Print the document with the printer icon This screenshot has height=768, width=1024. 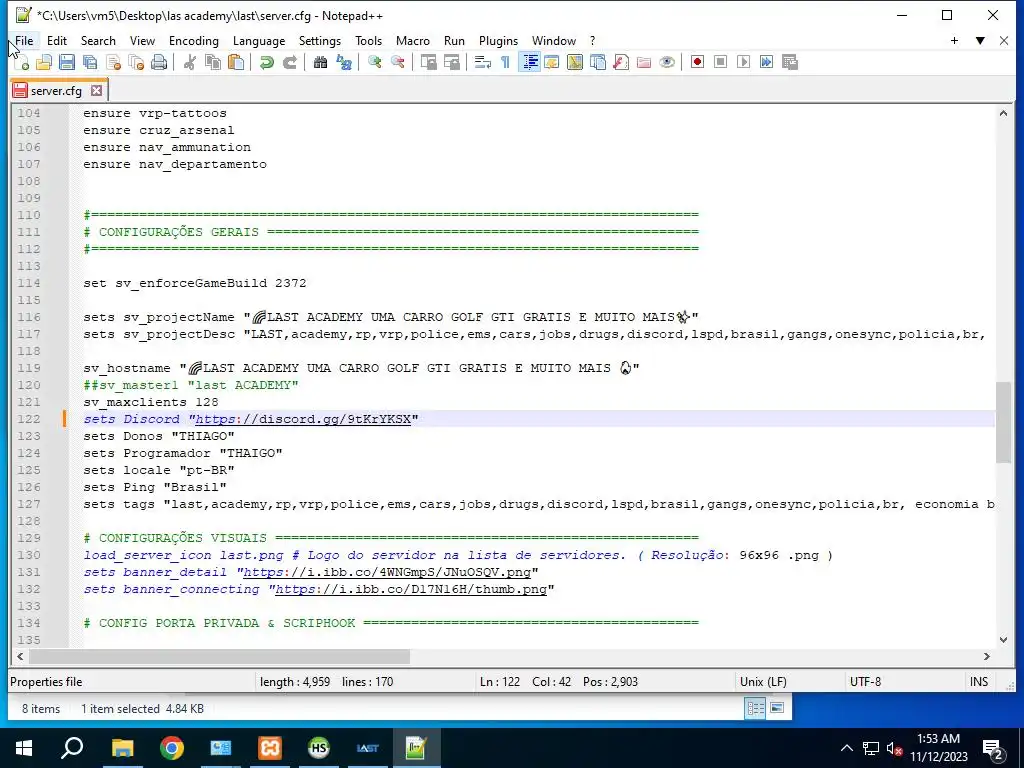click(x=159, y=62)
